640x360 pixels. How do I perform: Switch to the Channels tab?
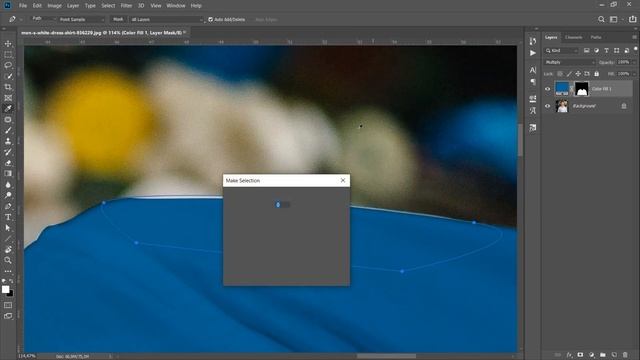pos(573,37)
